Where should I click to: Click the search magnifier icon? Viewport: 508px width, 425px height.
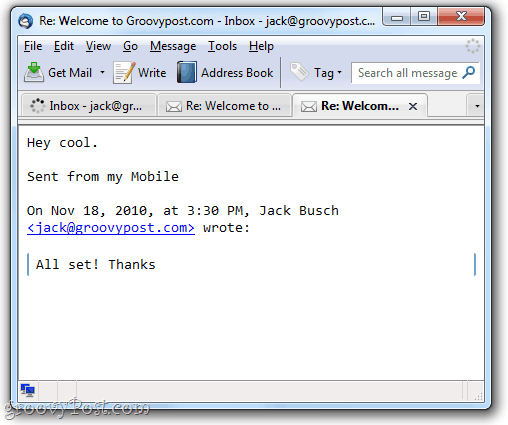point(469,72)
